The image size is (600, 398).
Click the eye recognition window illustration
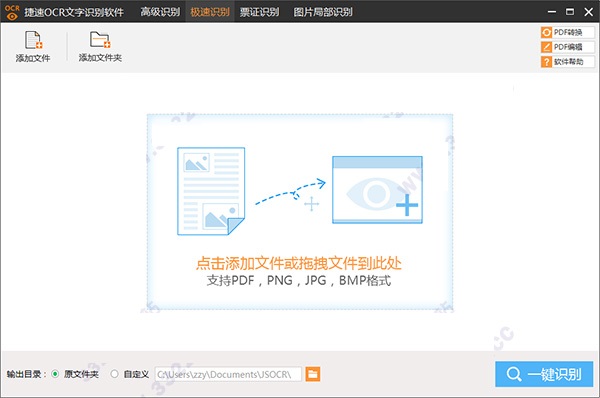click(x=377, y=189)
